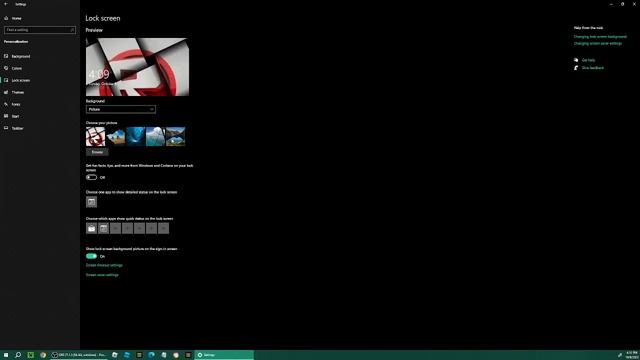Add app in first empty quick status slot
The width and height of the screenshot is (640, 360).
coord(116,229)
